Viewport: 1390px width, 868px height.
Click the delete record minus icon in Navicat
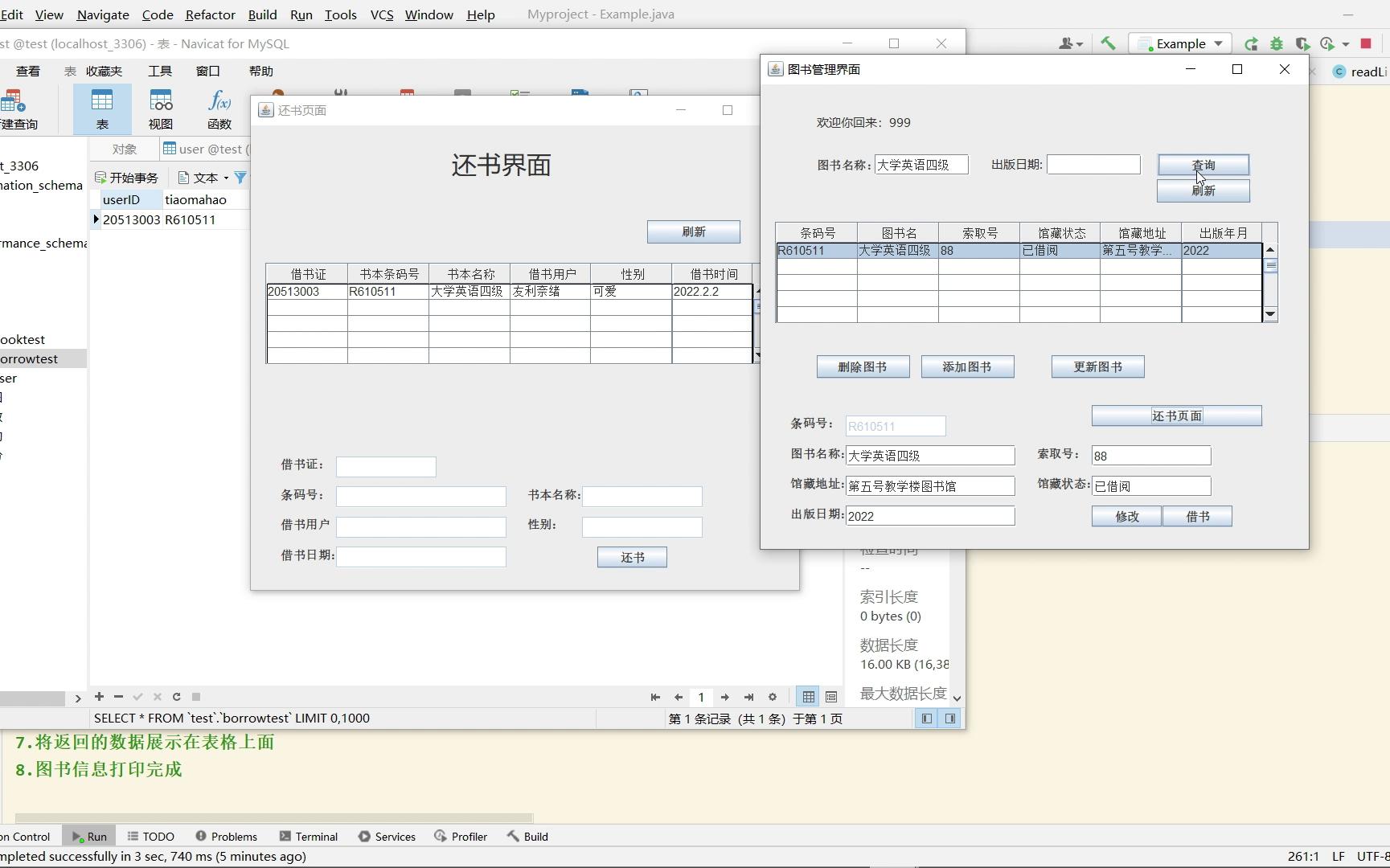point(118,697)
